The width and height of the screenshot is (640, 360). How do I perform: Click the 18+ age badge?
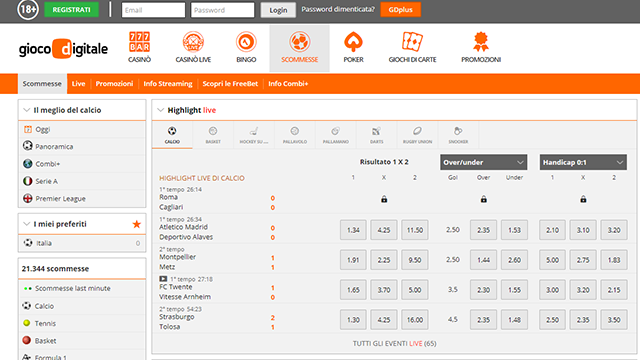(x=28, y=9)
